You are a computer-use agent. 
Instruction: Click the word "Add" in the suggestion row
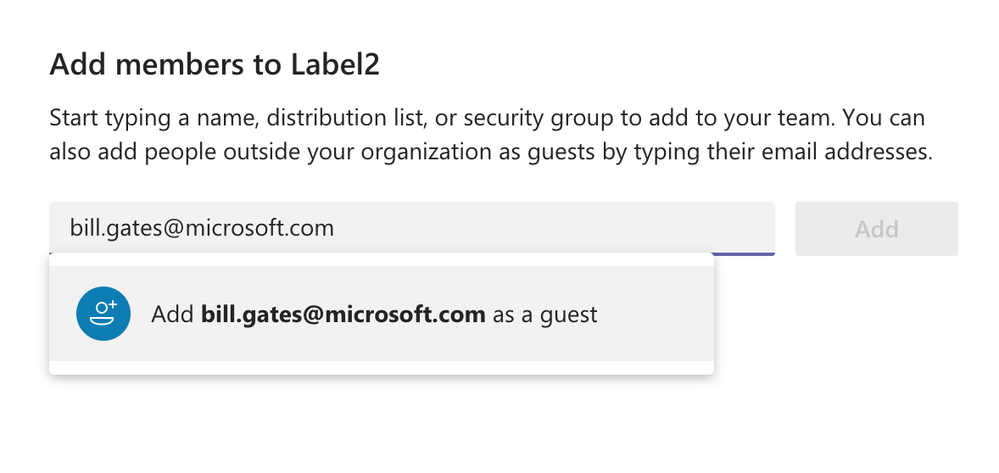[172, 315]
